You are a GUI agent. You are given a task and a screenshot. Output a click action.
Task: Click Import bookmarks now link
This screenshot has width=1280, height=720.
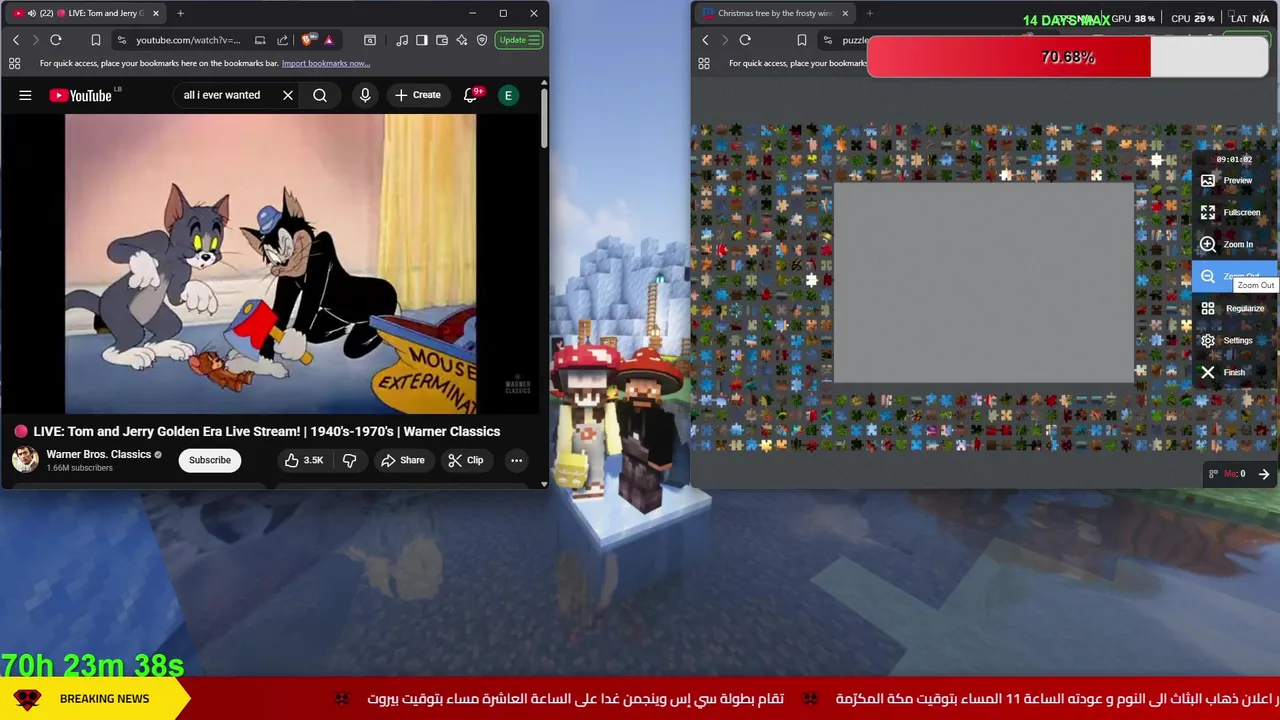tap(325, 63)
